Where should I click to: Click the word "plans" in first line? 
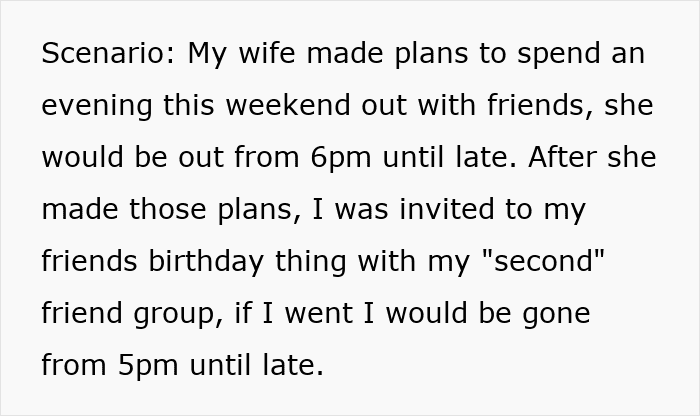pyautogui.click(x=432, y=53)
